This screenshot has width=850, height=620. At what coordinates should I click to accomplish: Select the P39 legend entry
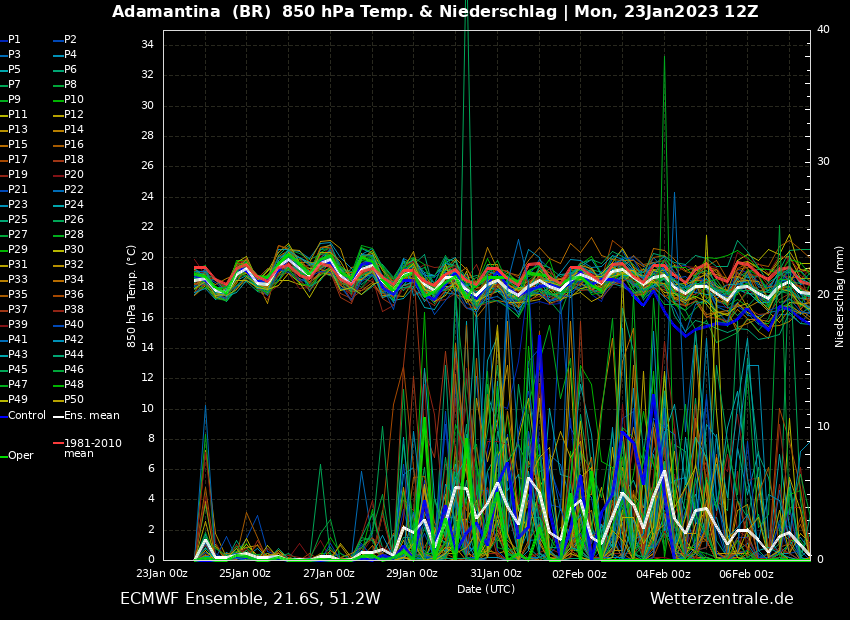coord(18,325)
